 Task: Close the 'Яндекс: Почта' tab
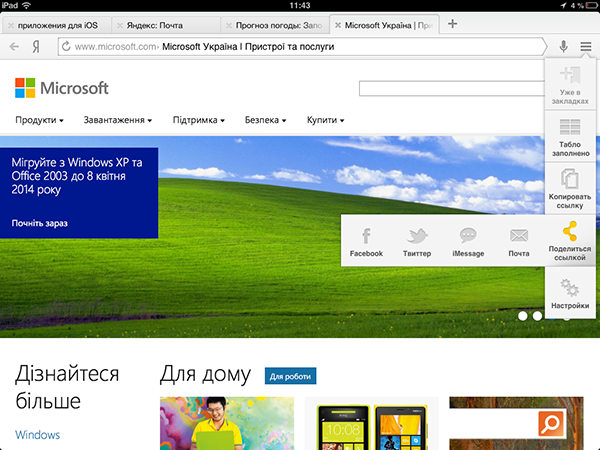tap(120, 26)
